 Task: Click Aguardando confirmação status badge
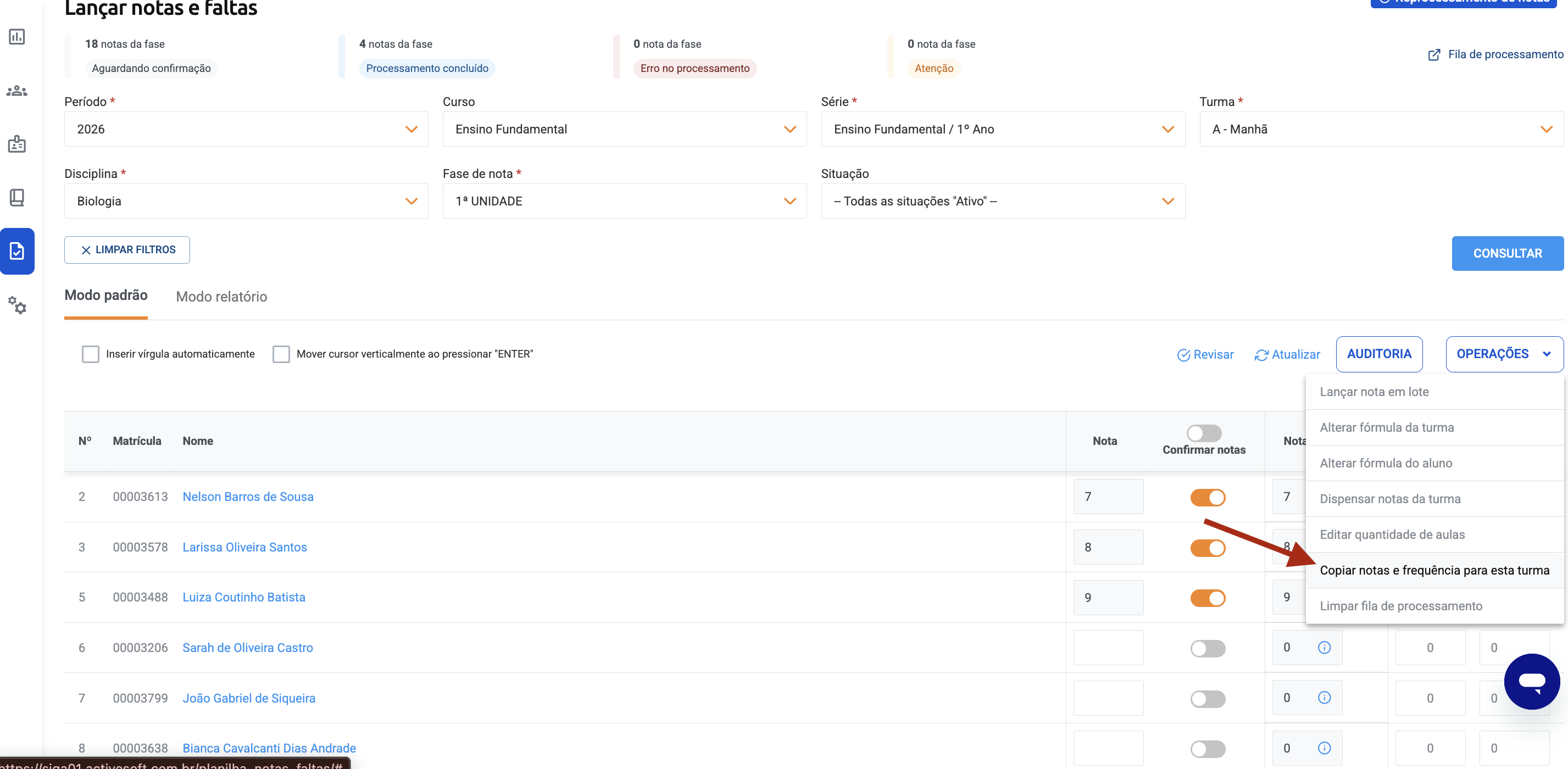tap(151, 69)
